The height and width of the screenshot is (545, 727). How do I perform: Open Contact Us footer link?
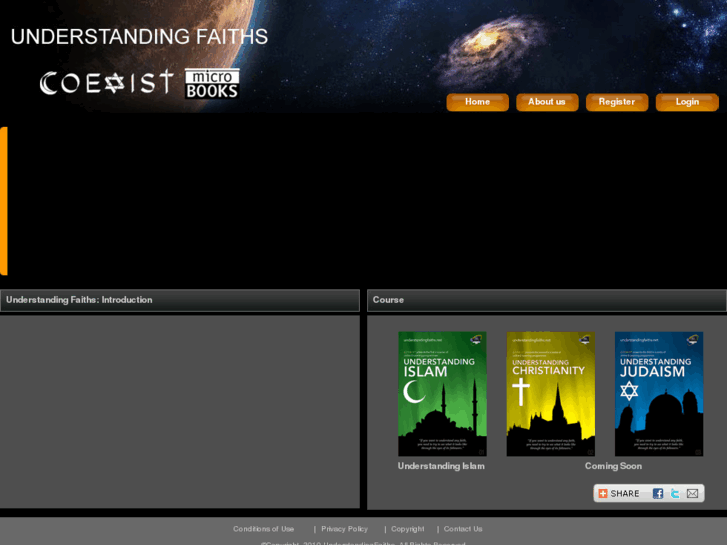coord(463,529)
